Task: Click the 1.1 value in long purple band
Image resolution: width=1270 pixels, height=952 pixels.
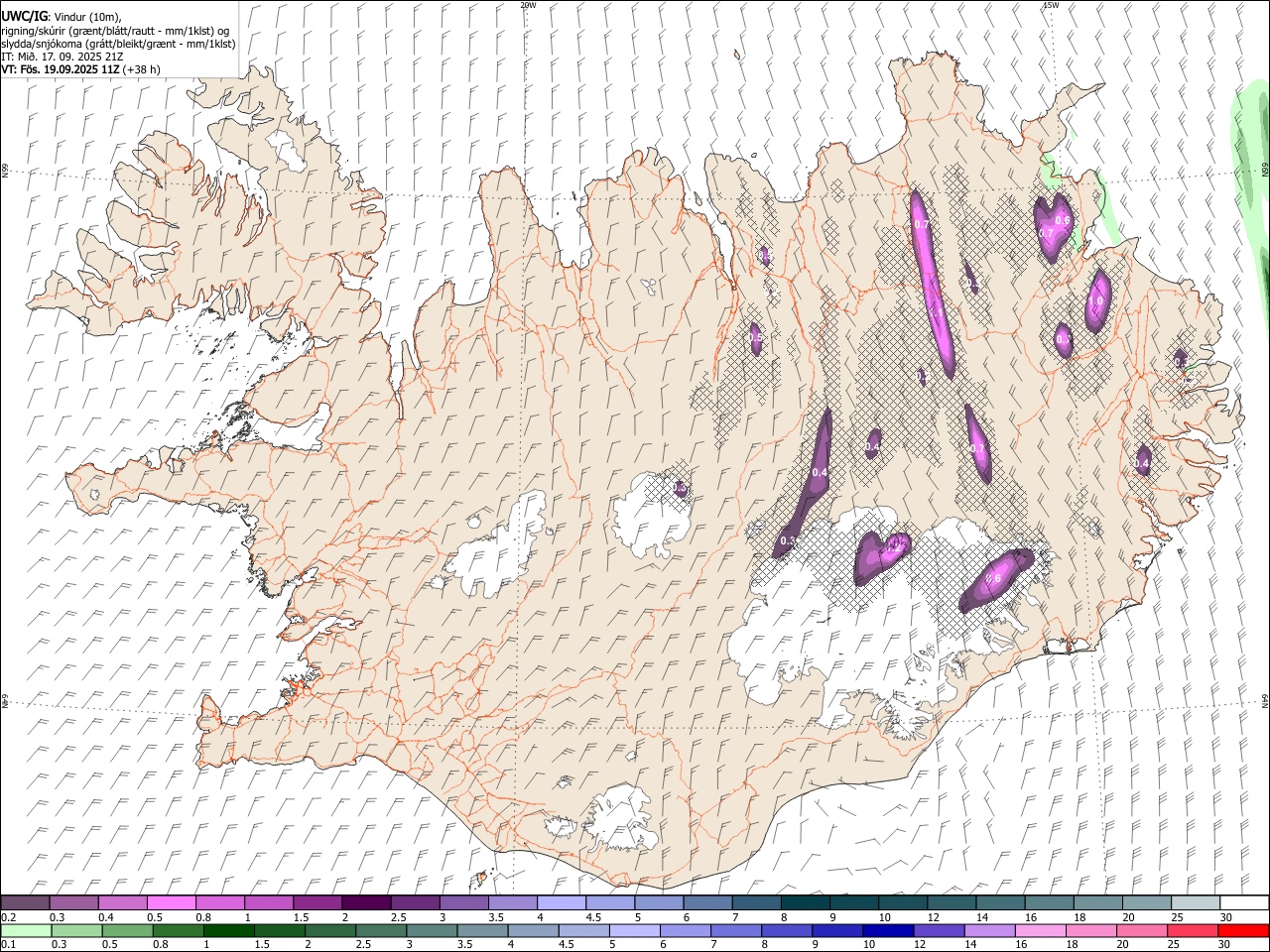Action: point(935,312)
